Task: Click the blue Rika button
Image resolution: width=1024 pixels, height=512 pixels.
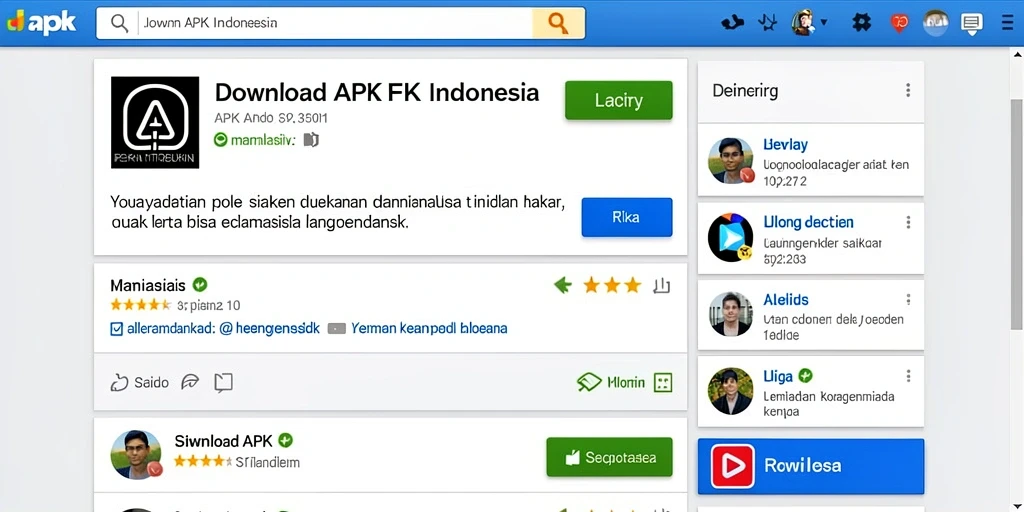Action: (x=626, y=217)
